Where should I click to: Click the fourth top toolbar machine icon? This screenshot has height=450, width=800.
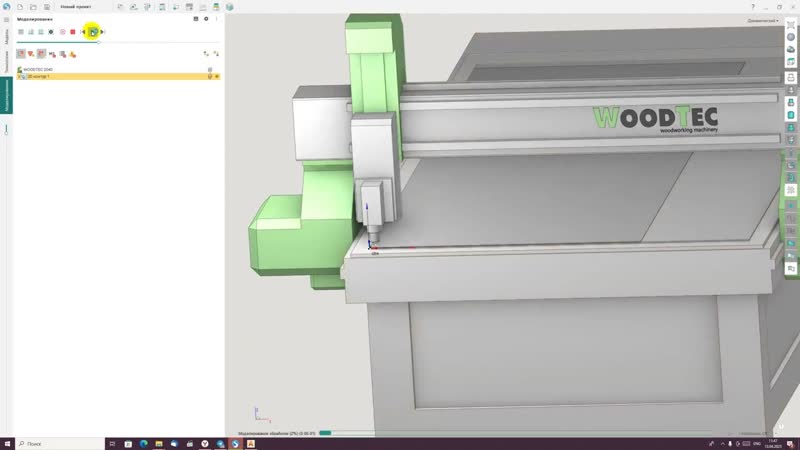pos(162,7)
